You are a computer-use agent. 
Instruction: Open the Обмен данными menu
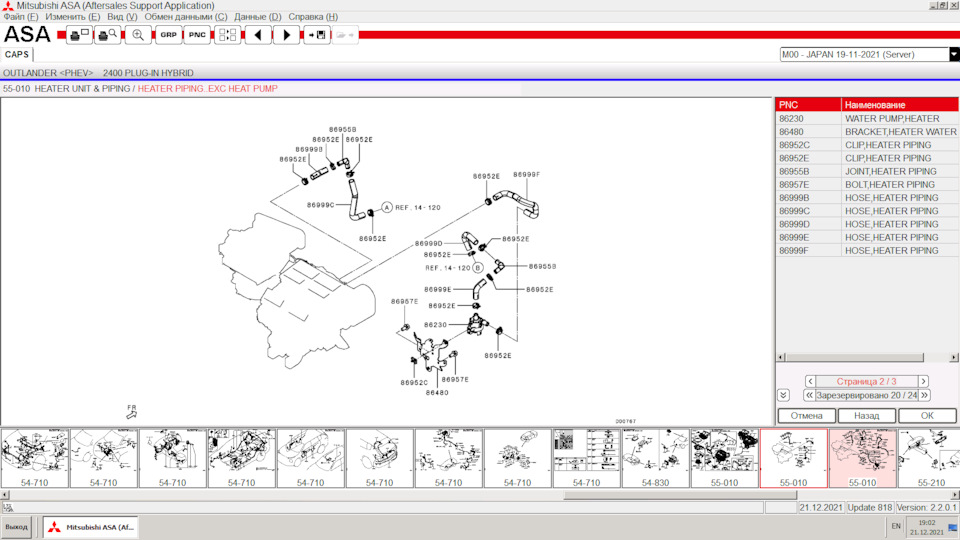point(186,17)
